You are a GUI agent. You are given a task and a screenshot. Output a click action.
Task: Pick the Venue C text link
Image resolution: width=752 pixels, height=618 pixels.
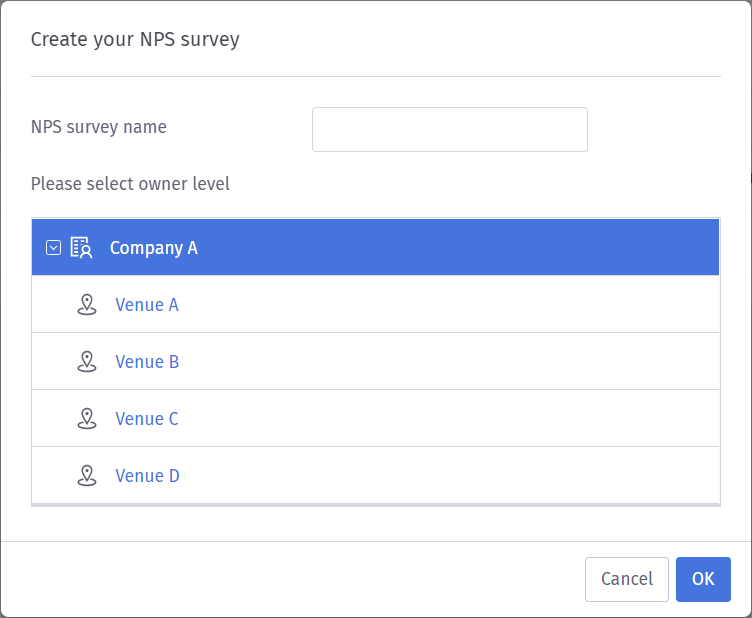147,419
